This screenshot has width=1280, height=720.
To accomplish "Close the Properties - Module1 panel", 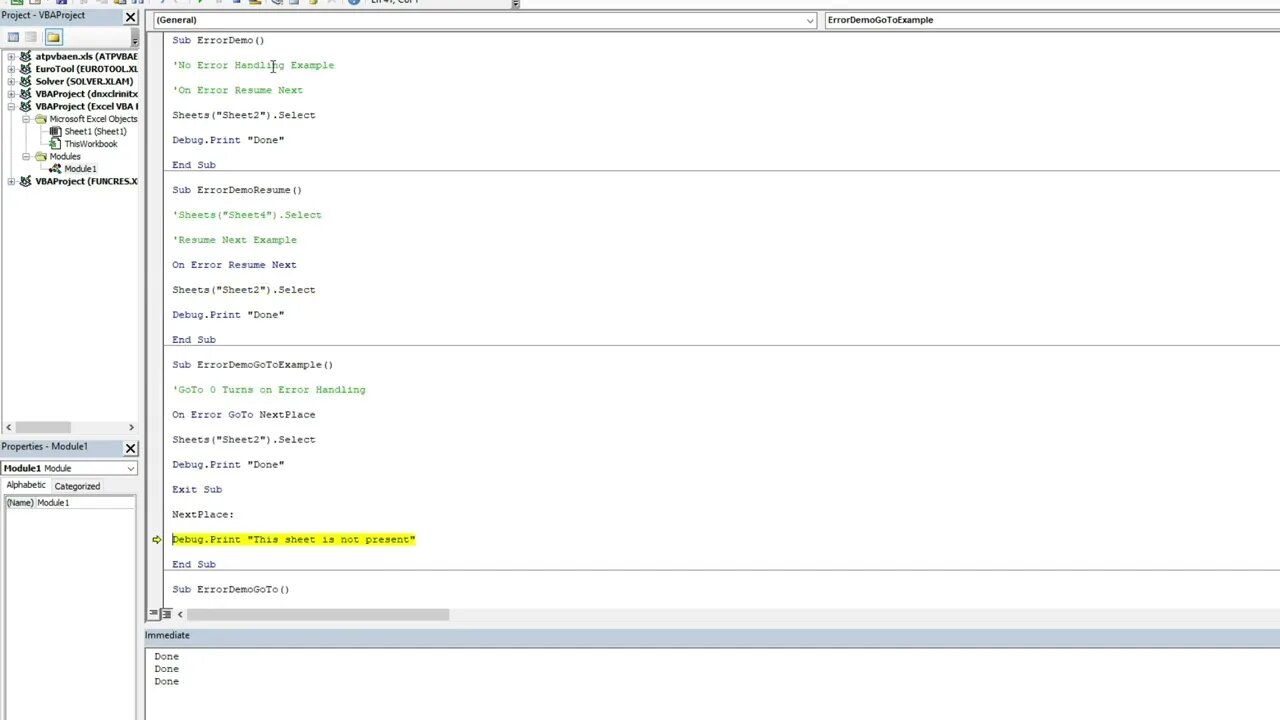I will (130, 448).
